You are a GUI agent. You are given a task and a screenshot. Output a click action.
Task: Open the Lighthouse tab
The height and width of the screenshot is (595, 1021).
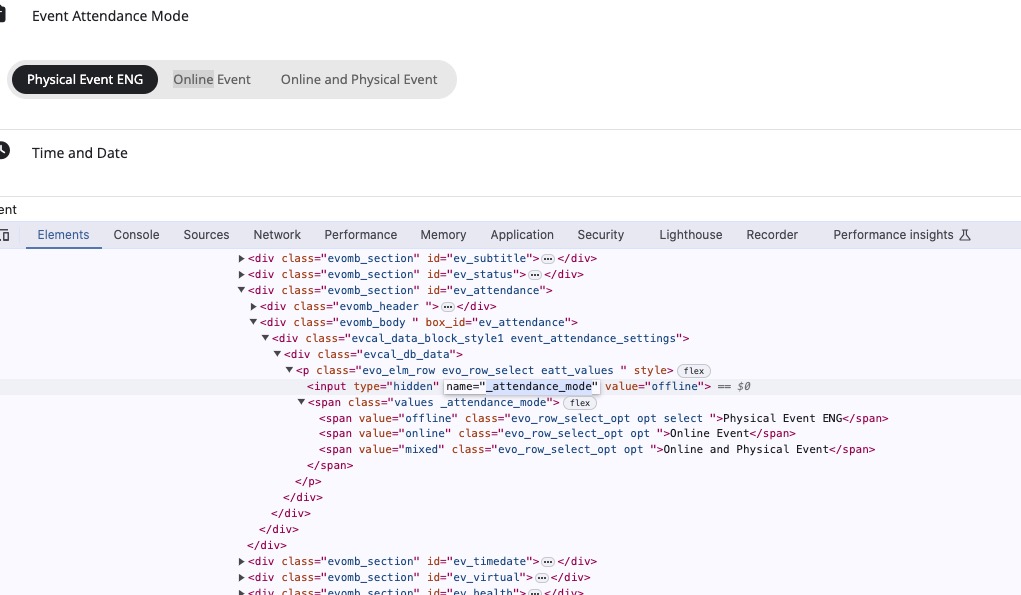pyautogui.click(x=690, y=235)
